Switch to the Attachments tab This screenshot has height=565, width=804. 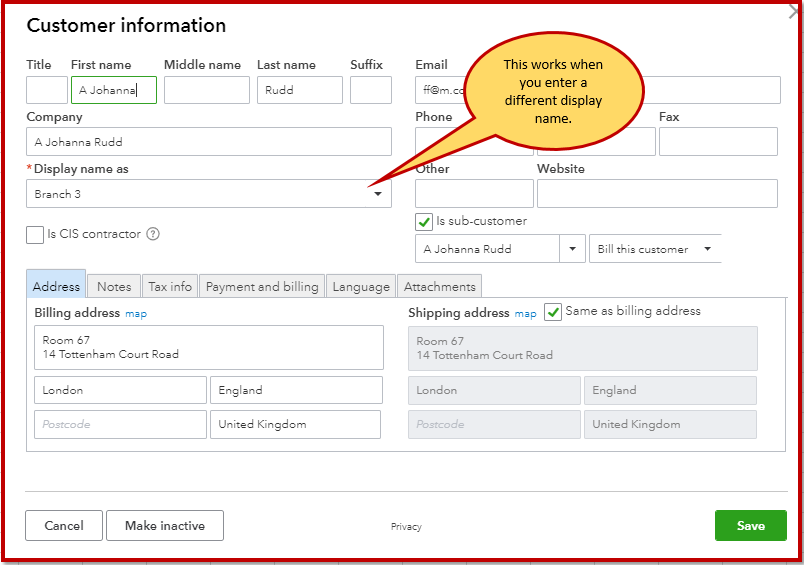click(439, 286)
